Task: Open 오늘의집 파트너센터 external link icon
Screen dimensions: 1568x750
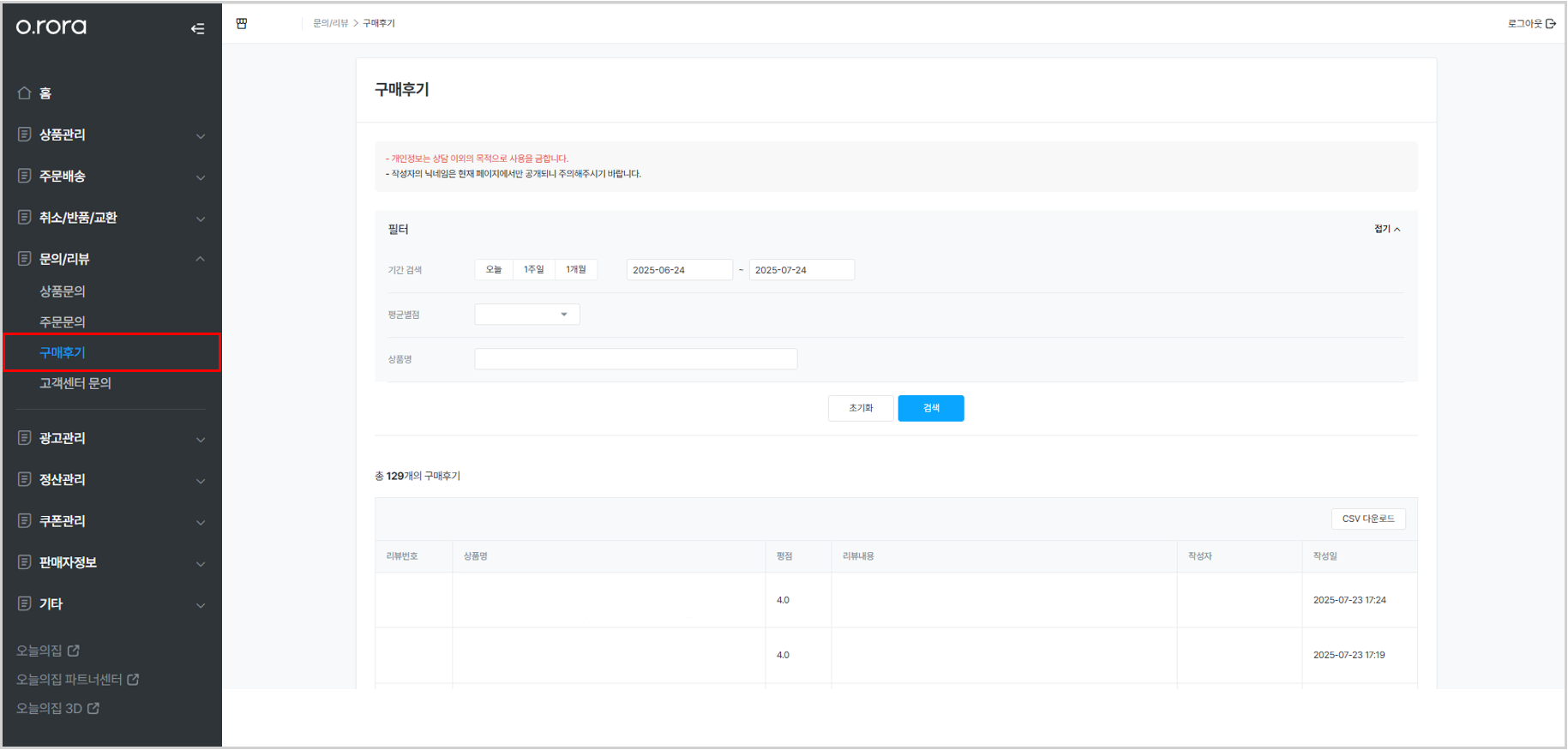Action: pos(133,679)
